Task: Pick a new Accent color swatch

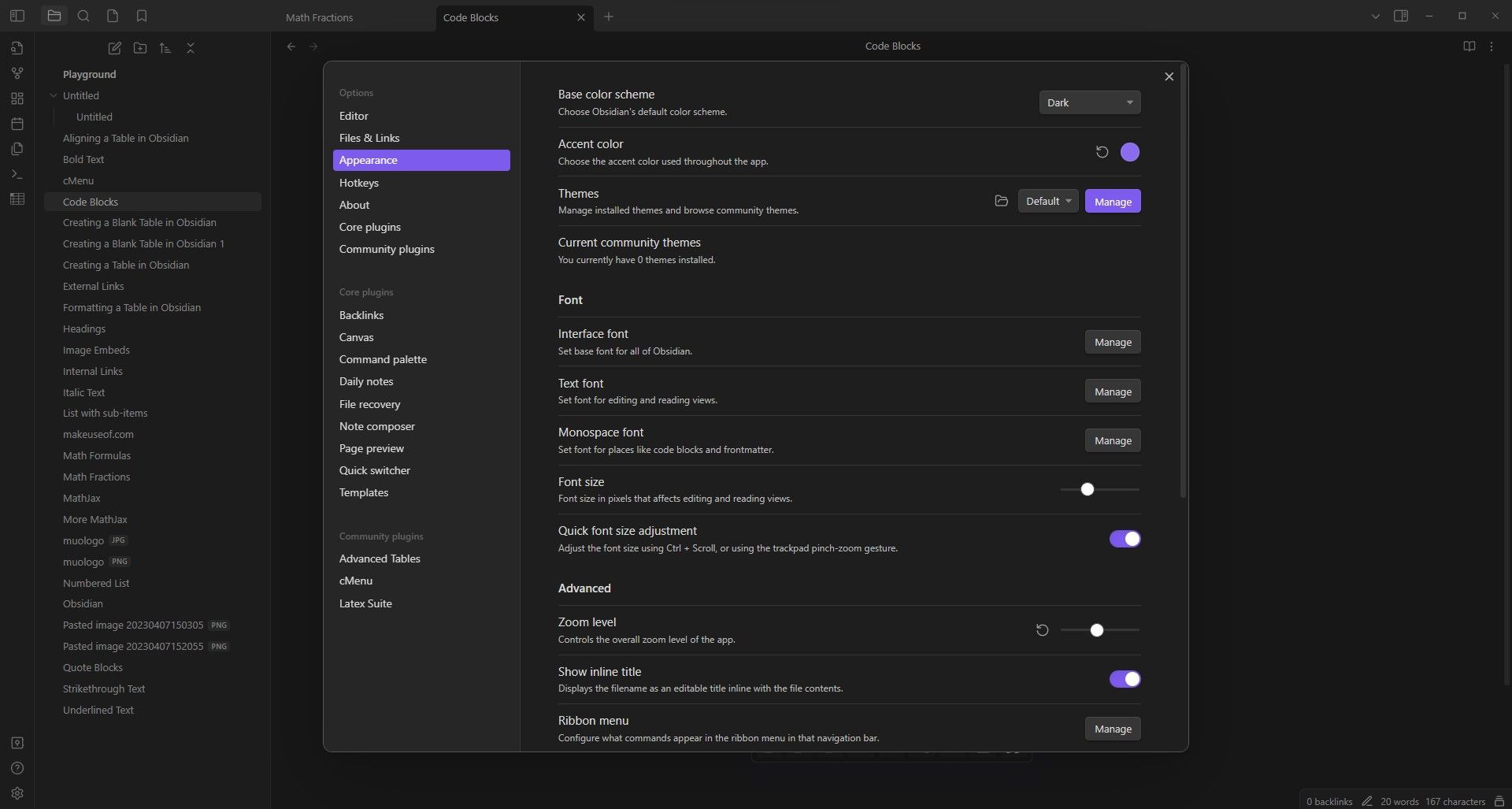Action: coord(1129,152)
